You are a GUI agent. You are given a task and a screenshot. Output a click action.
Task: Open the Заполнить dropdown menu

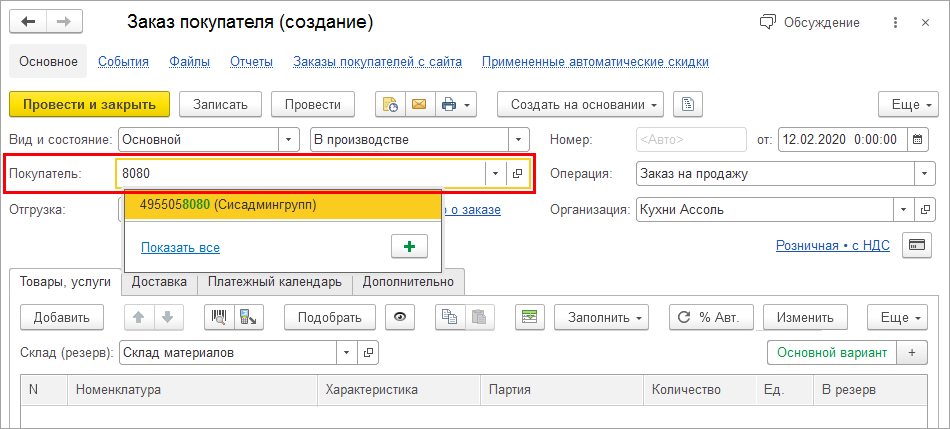pos(601,317)
